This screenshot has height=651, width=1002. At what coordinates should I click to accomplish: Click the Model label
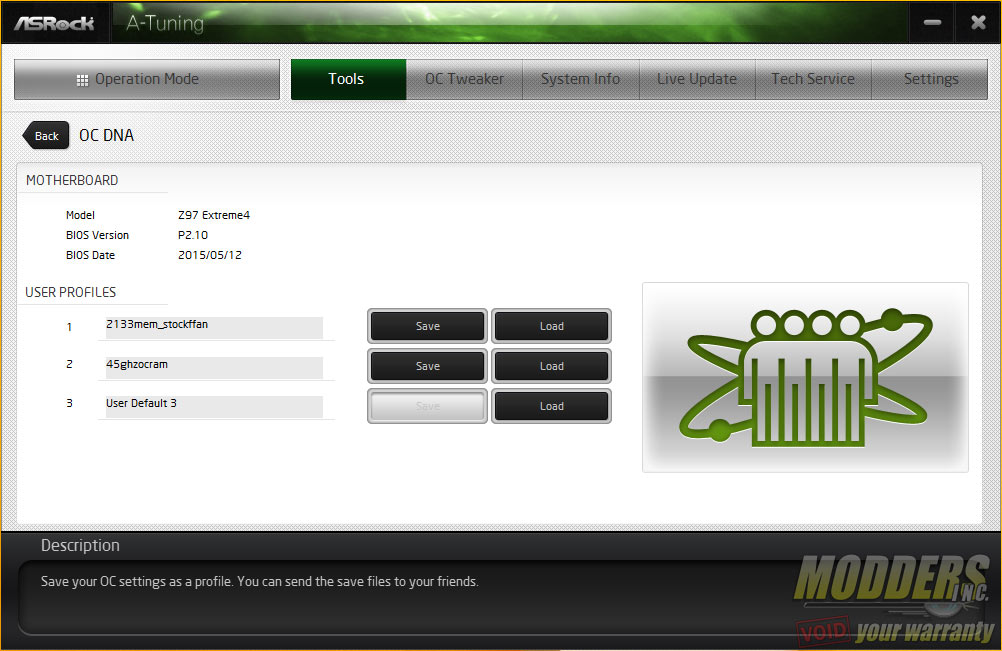(80, 215)
